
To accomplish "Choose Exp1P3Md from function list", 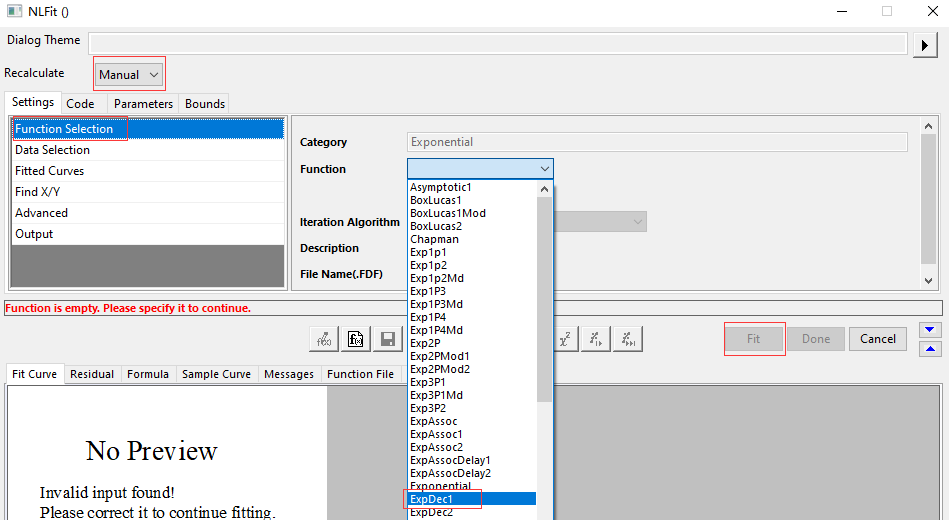I will click(473, 304).
